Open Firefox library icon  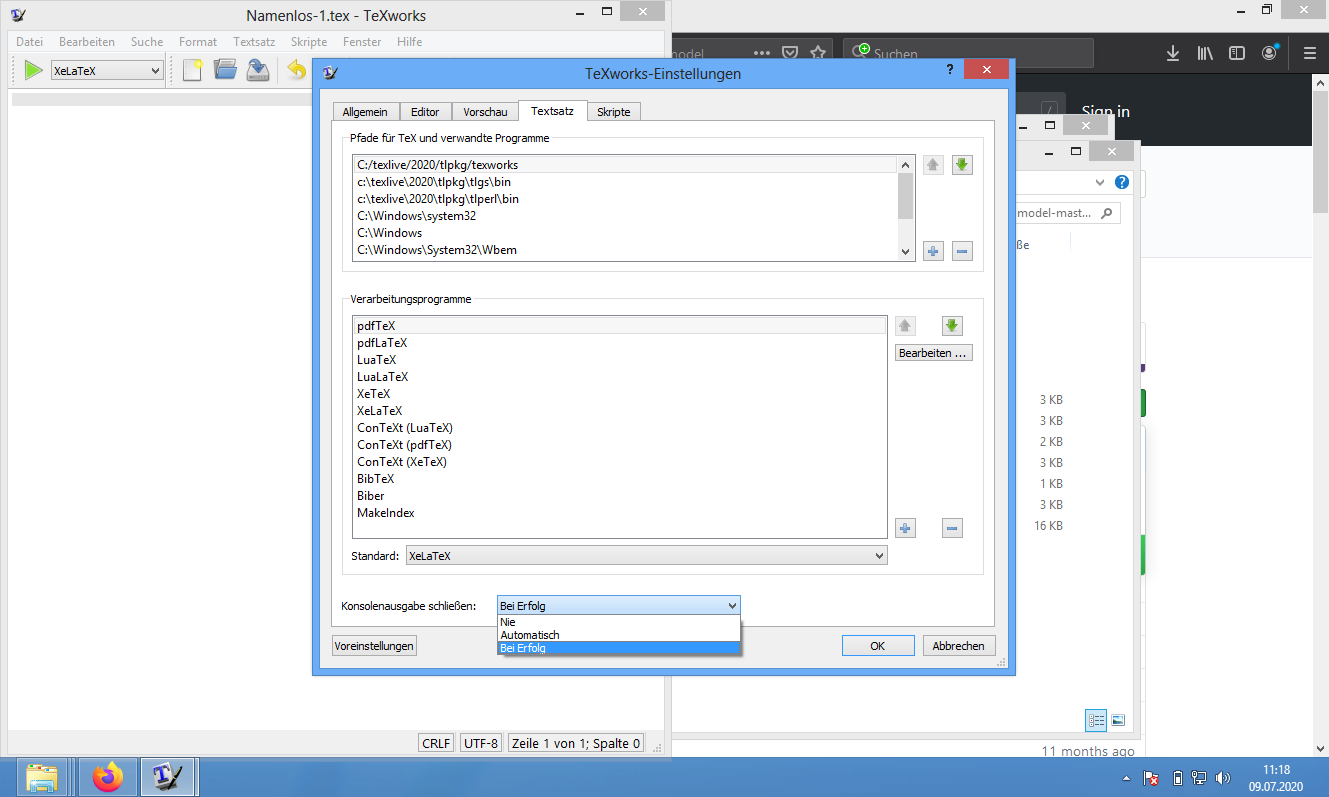[x=1205, y=53]
